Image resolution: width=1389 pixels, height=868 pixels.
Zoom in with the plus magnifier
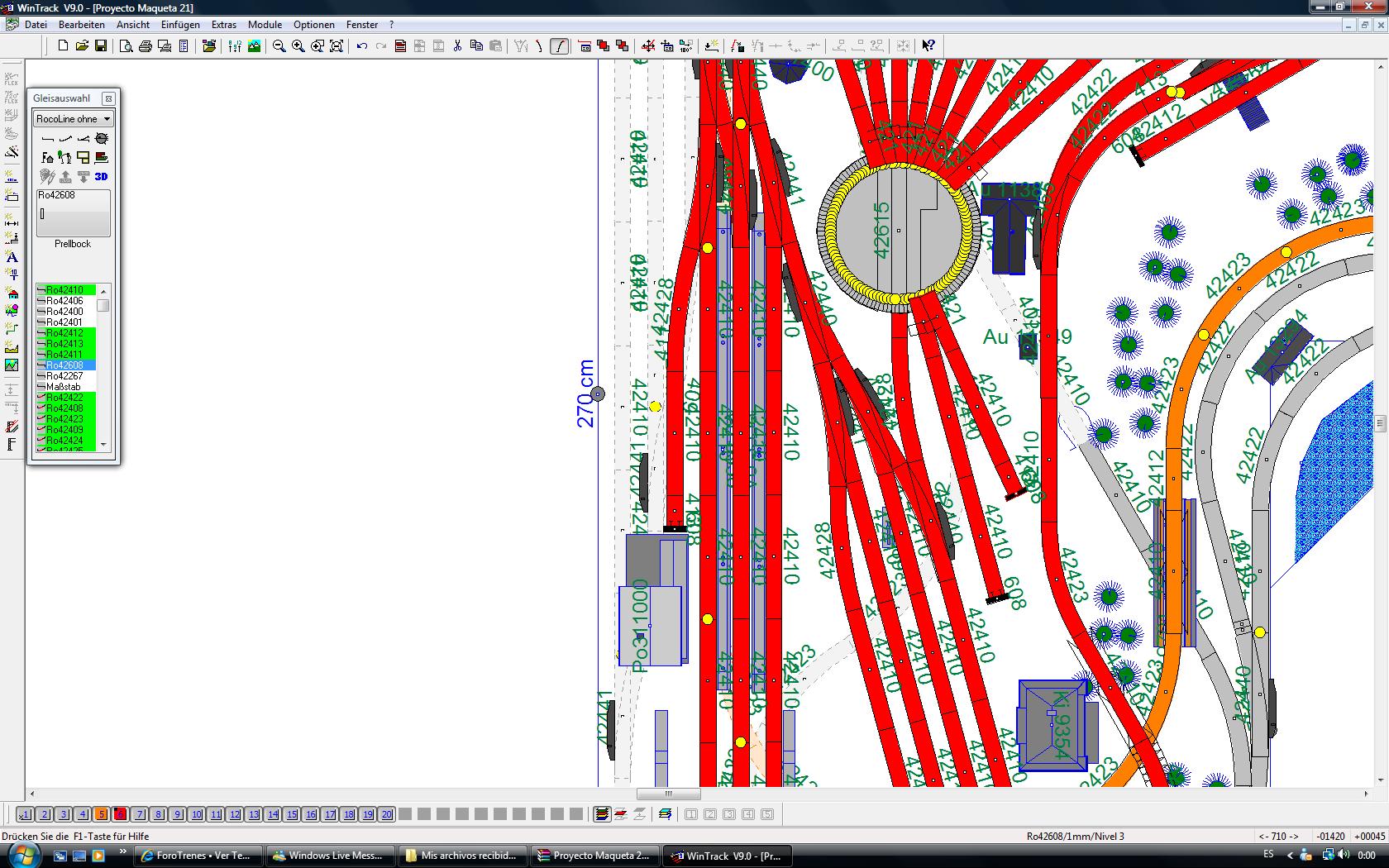click(x=298, y=46)
